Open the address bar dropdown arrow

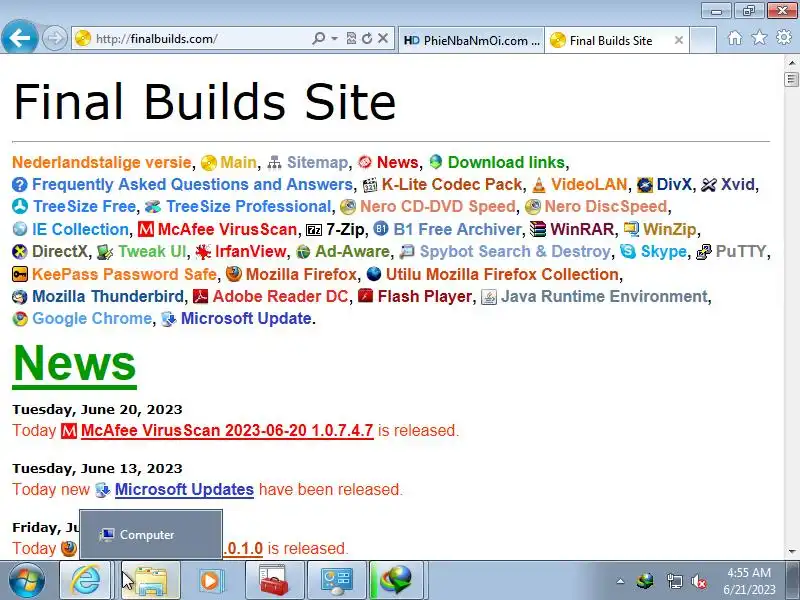point(334,38)
